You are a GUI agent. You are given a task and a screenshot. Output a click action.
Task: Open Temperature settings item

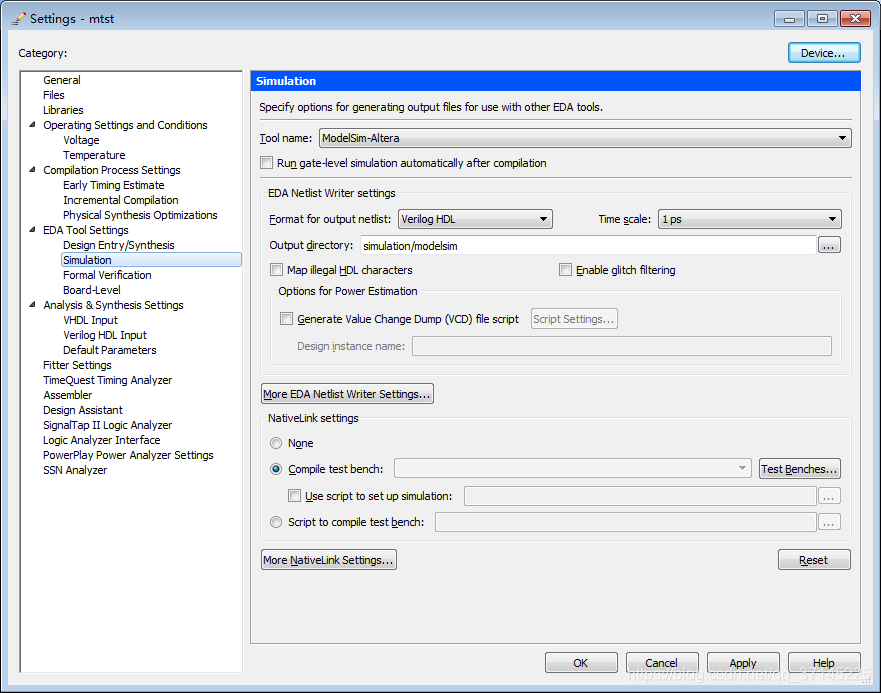click(x=94, y=155)
